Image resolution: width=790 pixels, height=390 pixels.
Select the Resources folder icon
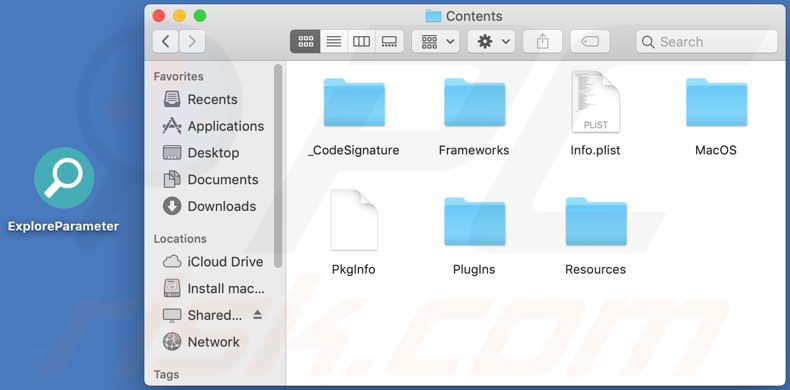pyautogui.click(x=596, y=222)
